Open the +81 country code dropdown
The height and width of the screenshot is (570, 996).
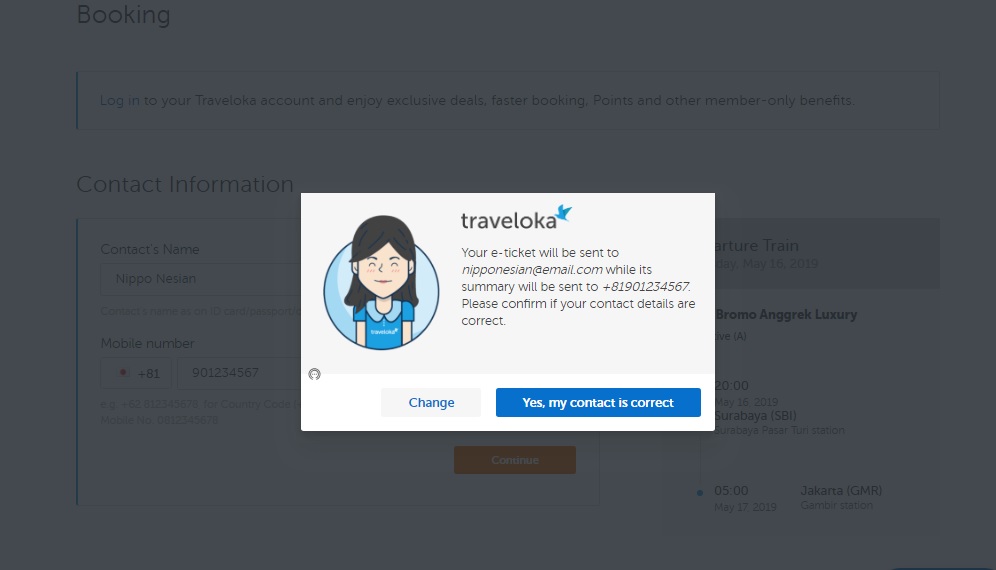[x=136, y=373]
